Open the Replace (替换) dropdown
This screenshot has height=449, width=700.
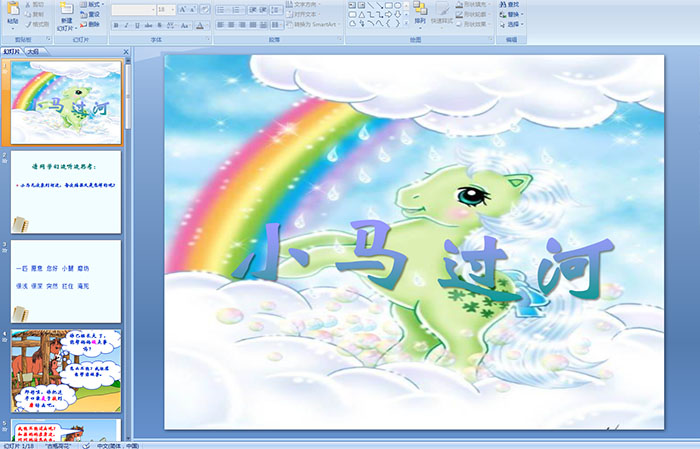point(511,14)
